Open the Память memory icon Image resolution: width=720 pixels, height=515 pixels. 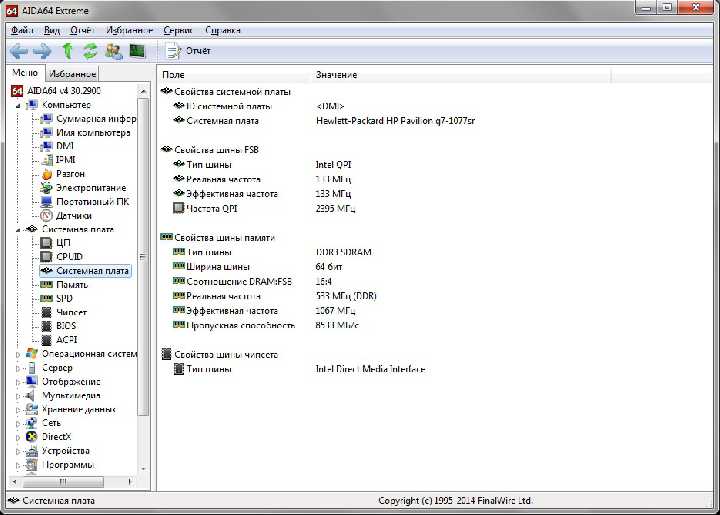pos(46,285)
